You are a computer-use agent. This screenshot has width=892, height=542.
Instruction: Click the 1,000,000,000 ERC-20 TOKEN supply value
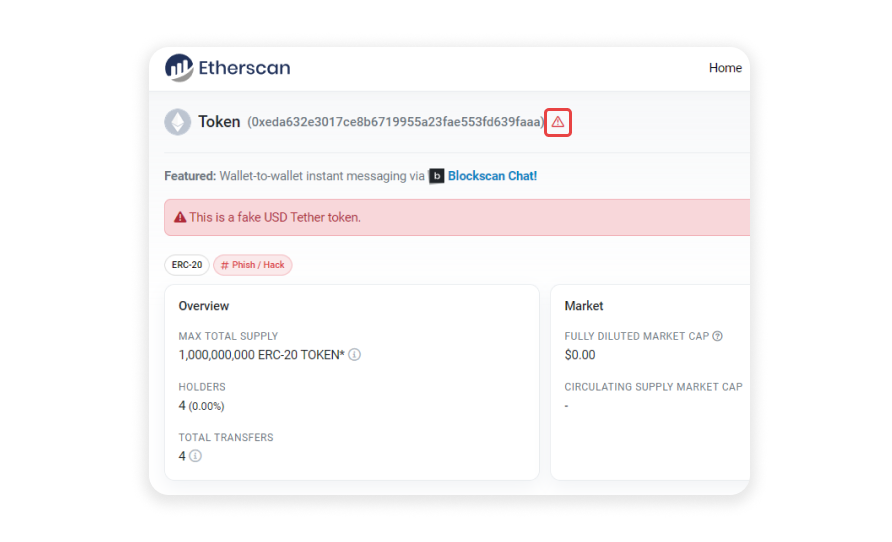(x=261, y=355)
